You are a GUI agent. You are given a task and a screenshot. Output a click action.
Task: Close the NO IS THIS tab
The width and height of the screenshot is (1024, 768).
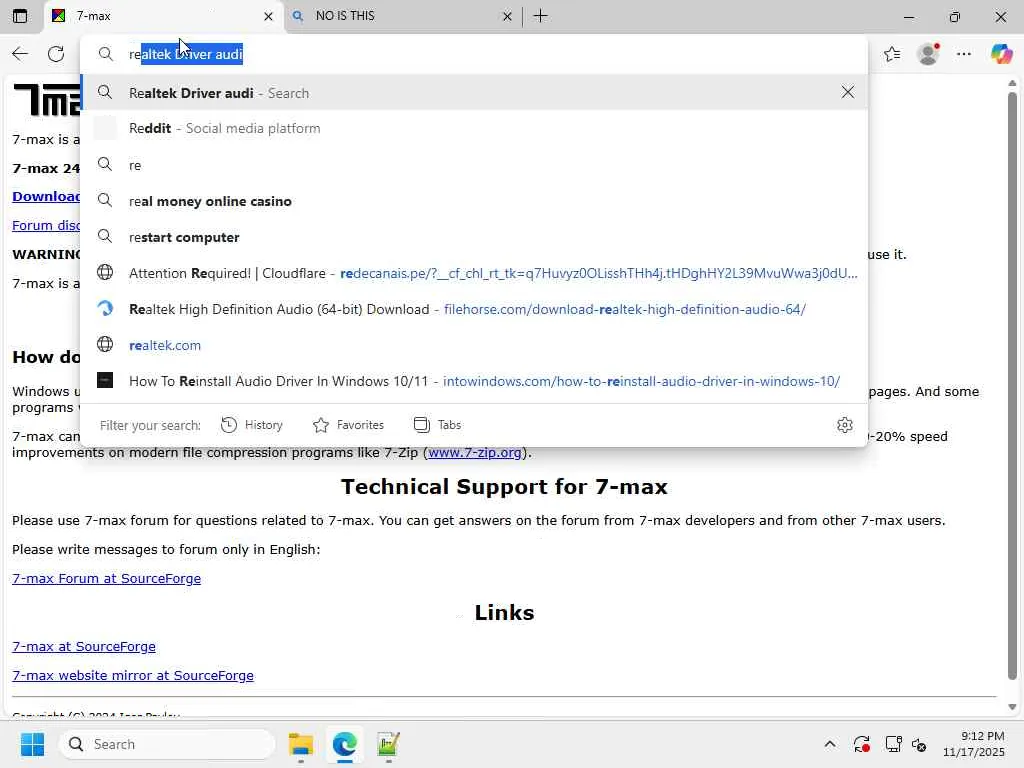click(x=507, y=16)
